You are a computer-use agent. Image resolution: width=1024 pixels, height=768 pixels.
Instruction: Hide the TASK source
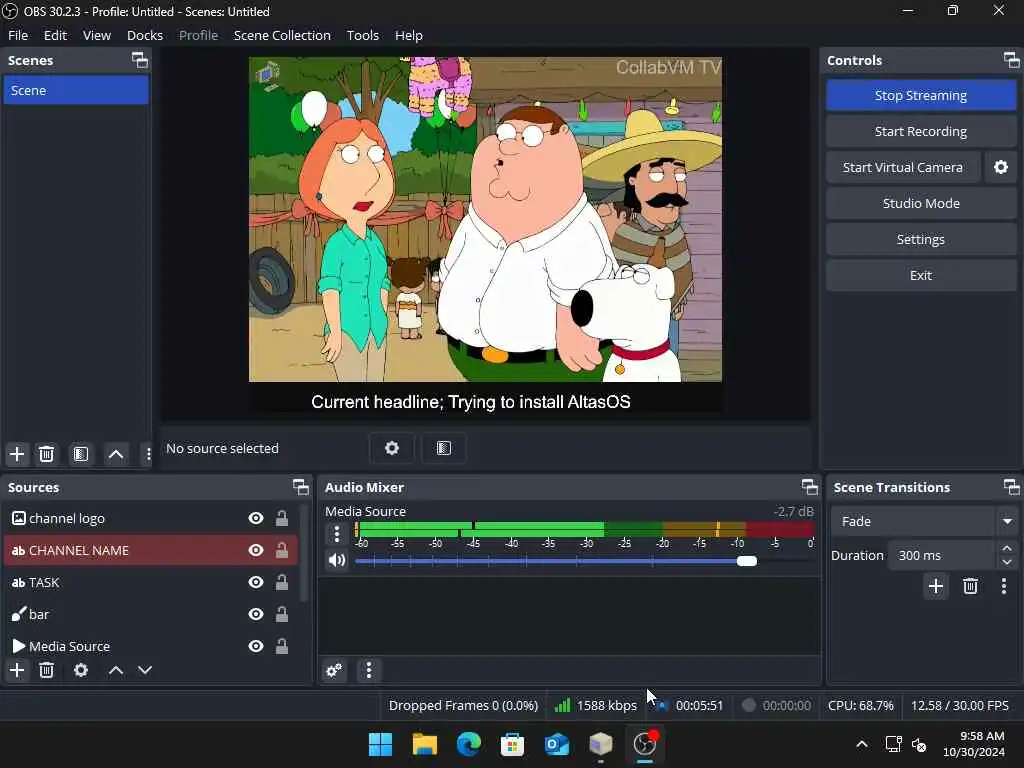pyautogui.click(x=256, y=583)
